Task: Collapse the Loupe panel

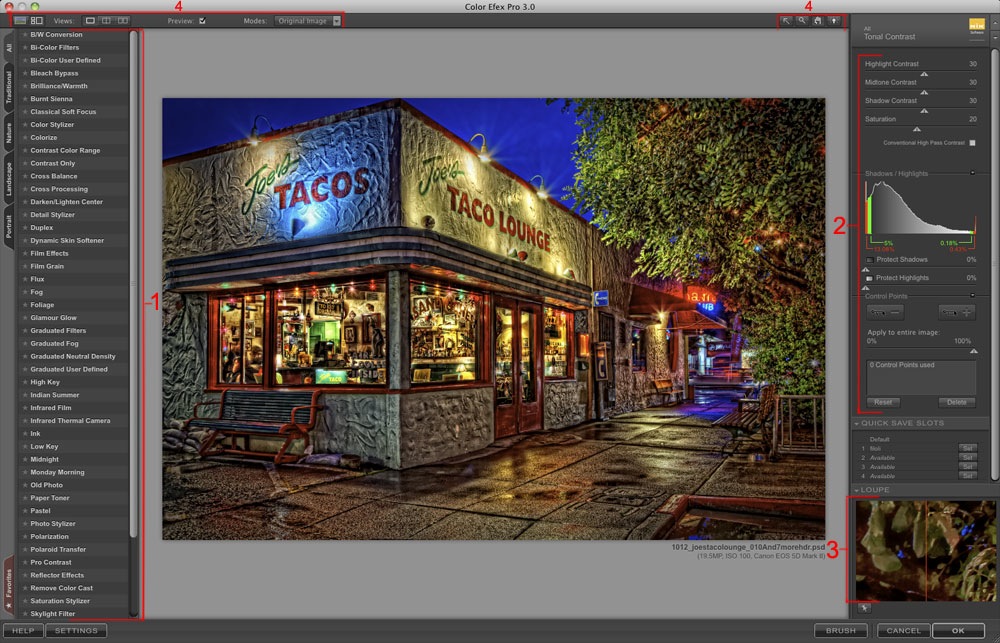Action: pos(857,491)
